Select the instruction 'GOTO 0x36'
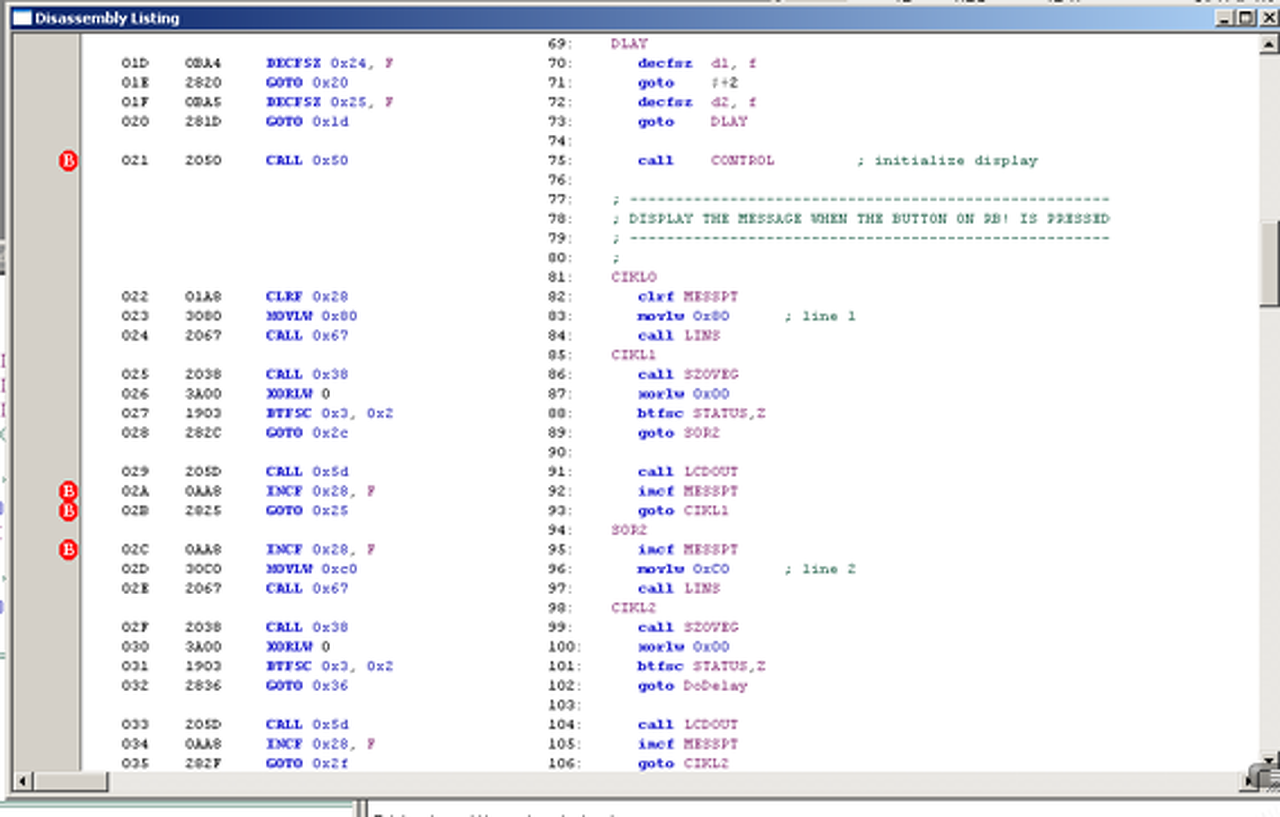The width and height of the screenshot is (1280, 817). [x=307, y=686]
